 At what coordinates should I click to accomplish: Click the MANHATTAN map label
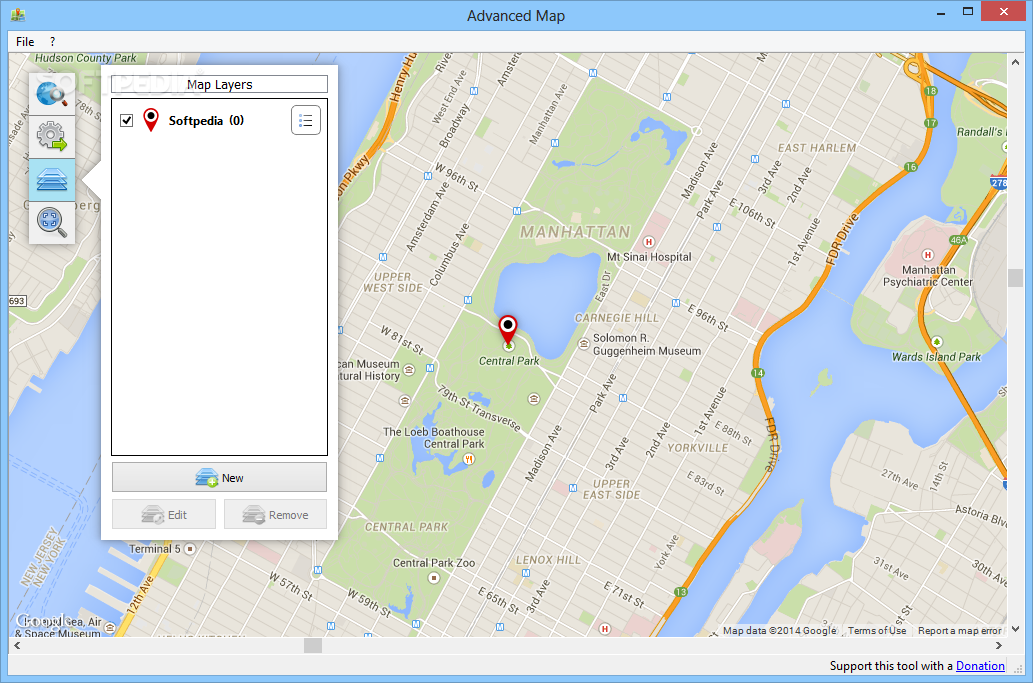pyautogui.click(x=575, y=232)
